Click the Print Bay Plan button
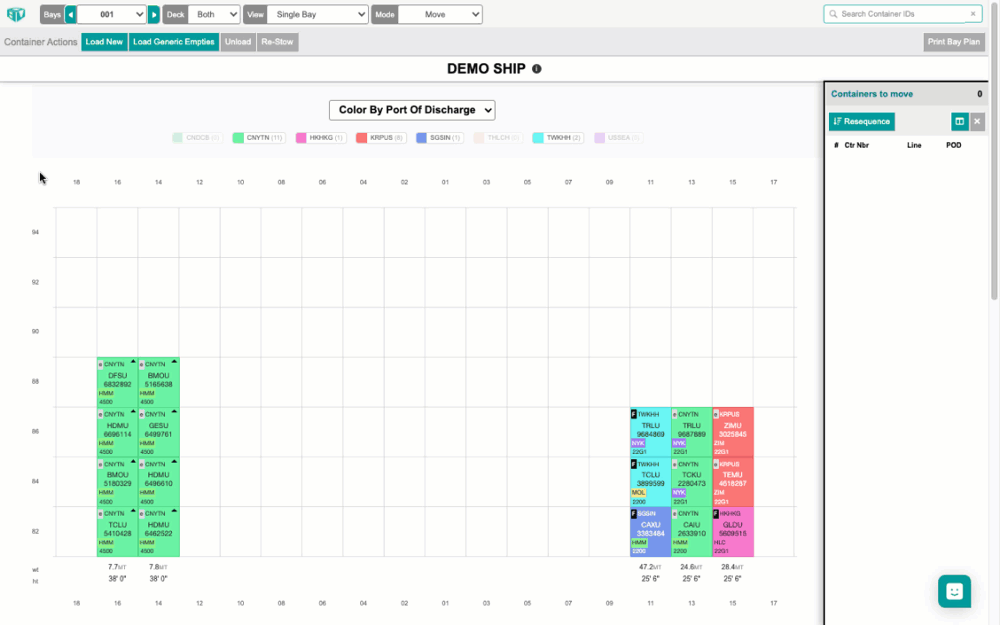The width and height of the screenshot is (1000, 625). (x=952, y=42)
